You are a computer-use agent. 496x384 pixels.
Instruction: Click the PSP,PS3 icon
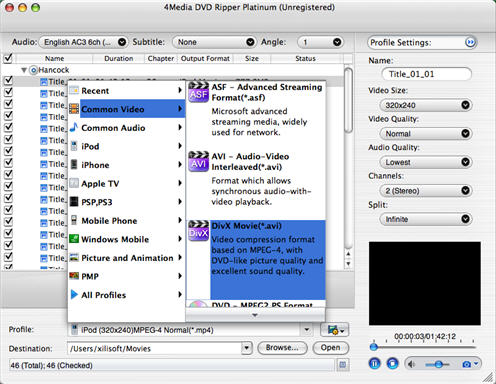[x=74, y=202]
